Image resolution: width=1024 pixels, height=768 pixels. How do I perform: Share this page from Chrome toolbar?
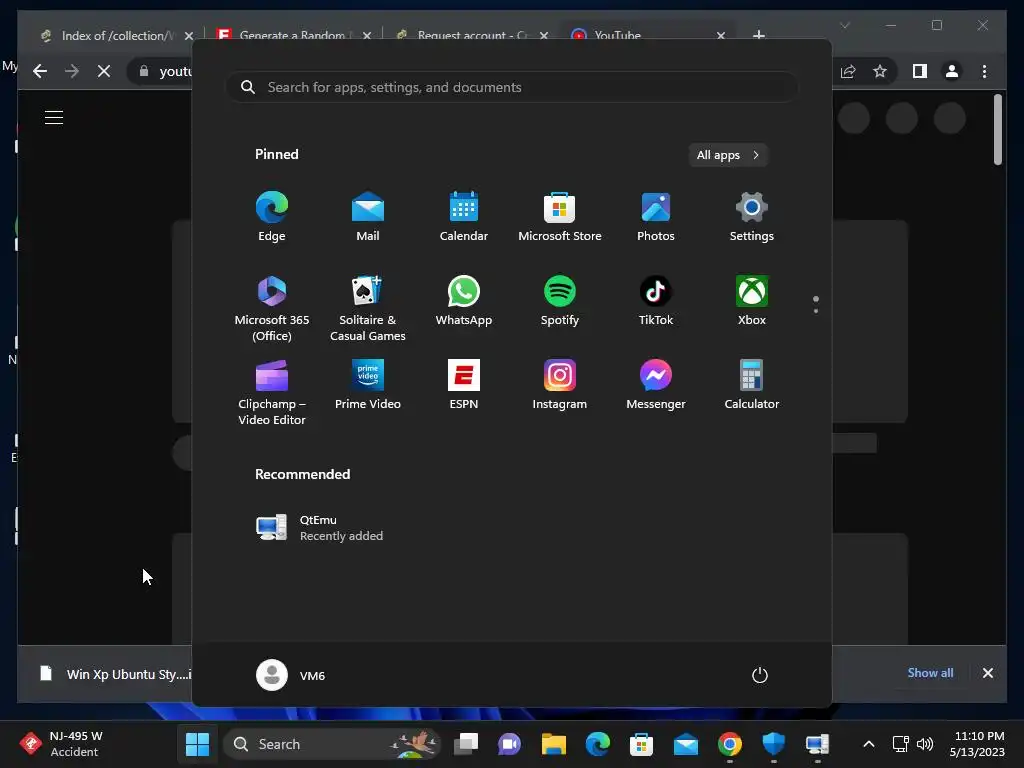[x=848, y=71]
